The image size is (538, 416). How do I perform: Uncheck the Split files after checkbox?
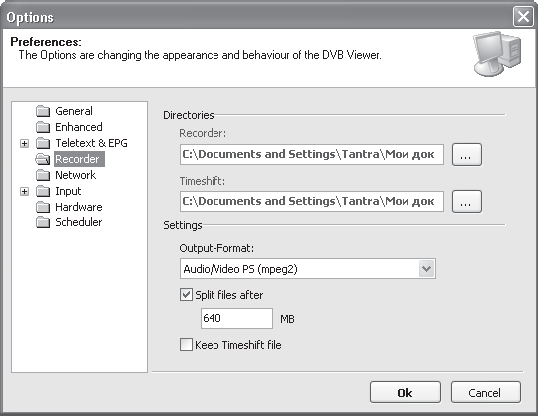186,295
